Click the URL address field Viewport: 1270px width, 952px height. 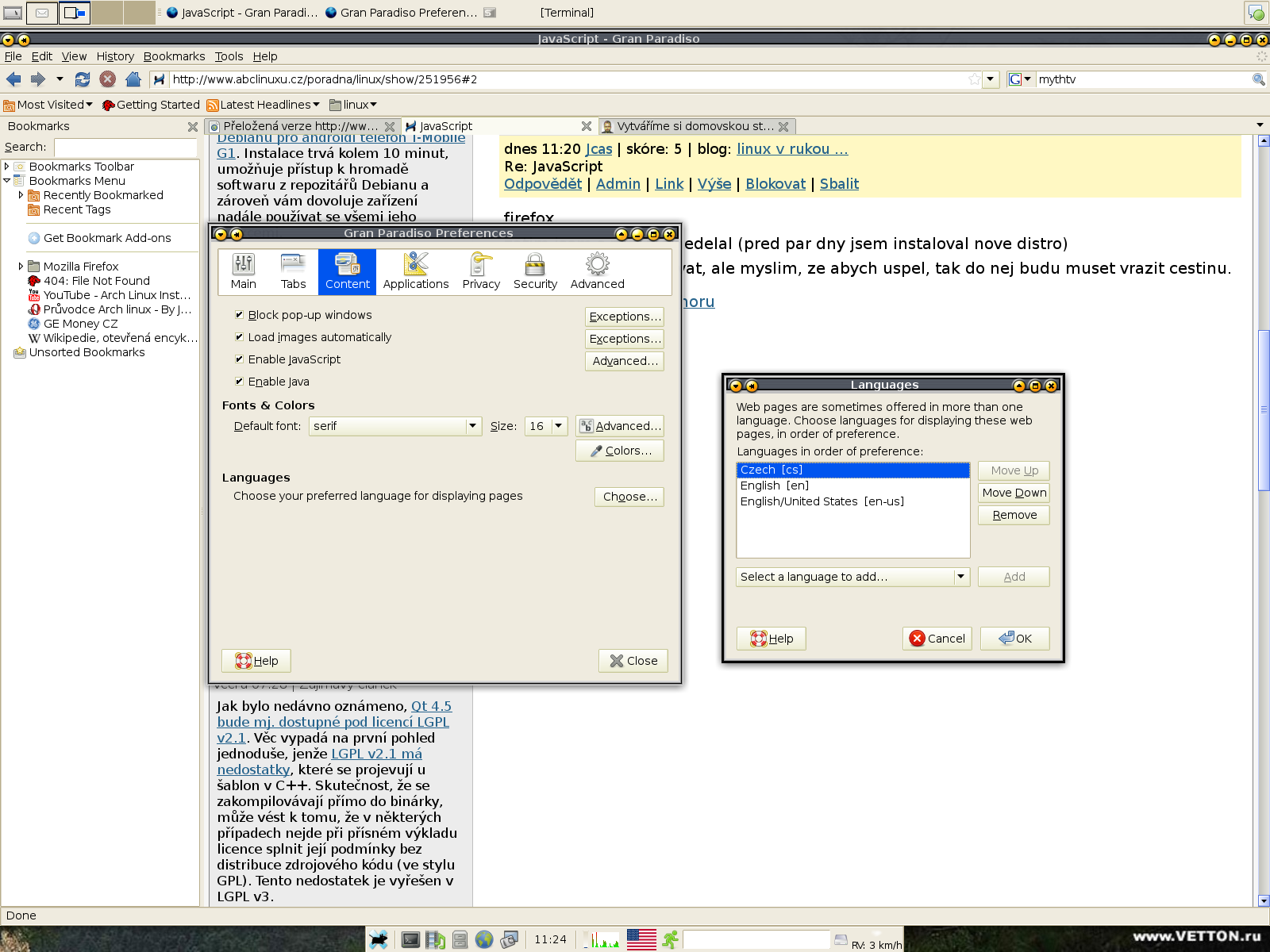click(x=567, y=79)
